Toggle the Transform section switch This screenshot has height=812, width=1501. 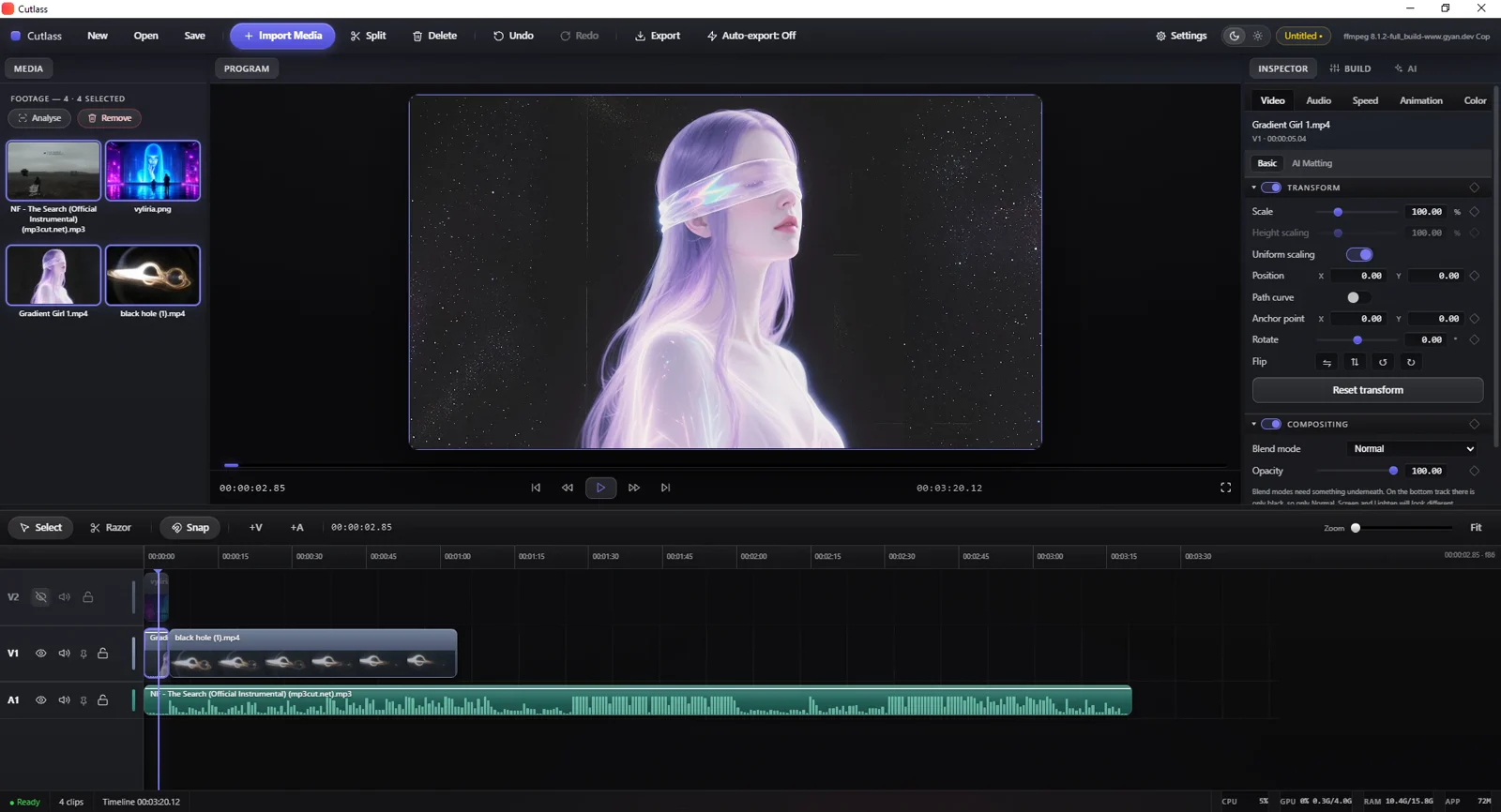tap(1271, 188)
